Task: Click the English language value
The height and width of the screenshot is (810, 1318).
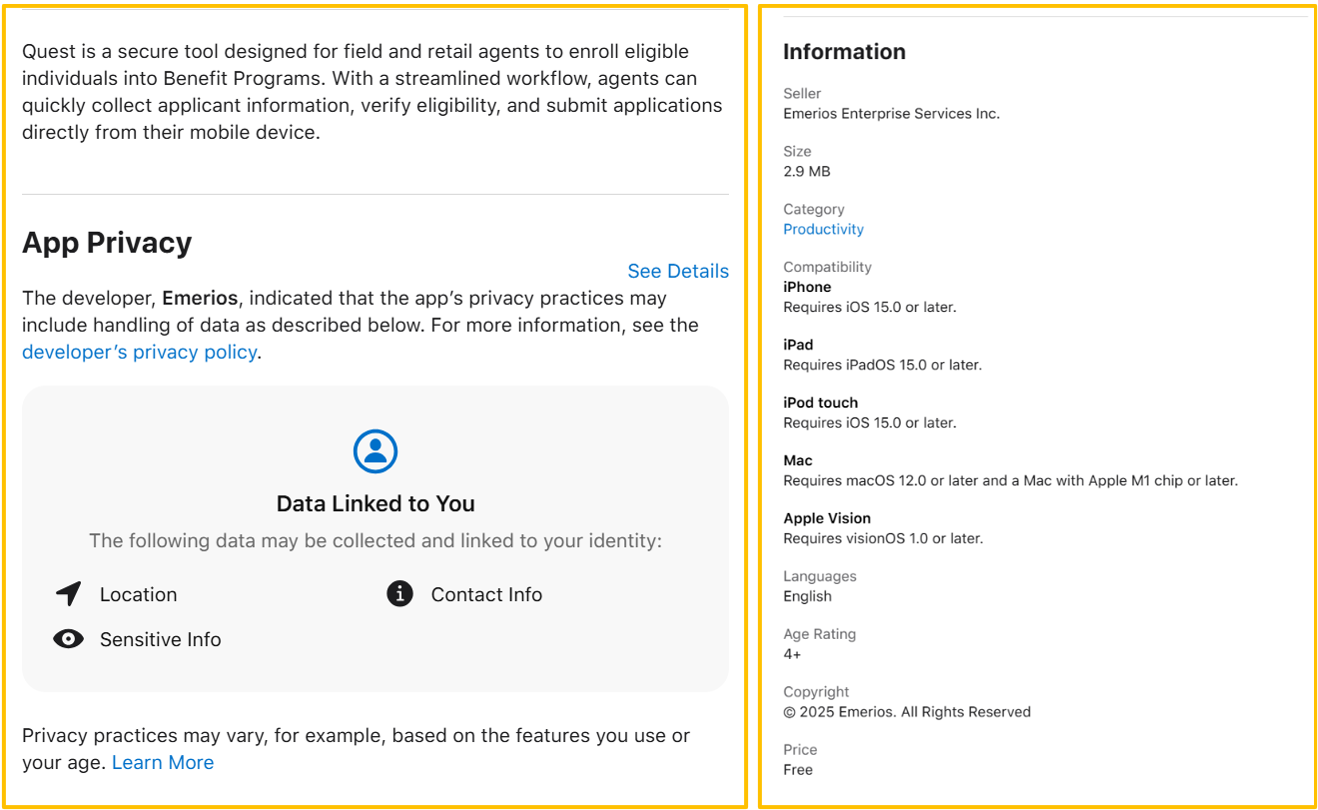Action: (807, 596)
